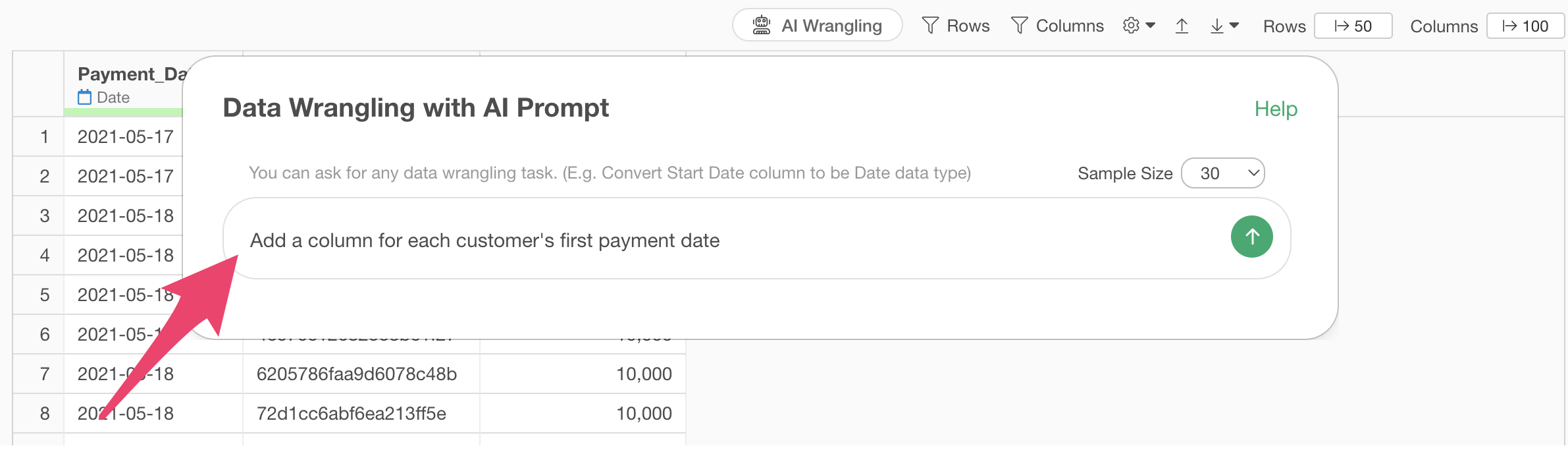Submit the AI prompt with green arrow
This screenshot has width=1568, height=452.
[x=1251, y=237]
